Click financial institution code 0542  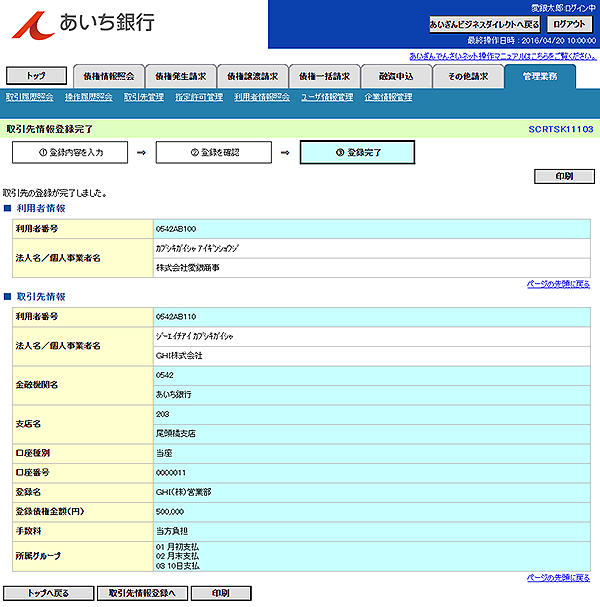click(165, 376)
